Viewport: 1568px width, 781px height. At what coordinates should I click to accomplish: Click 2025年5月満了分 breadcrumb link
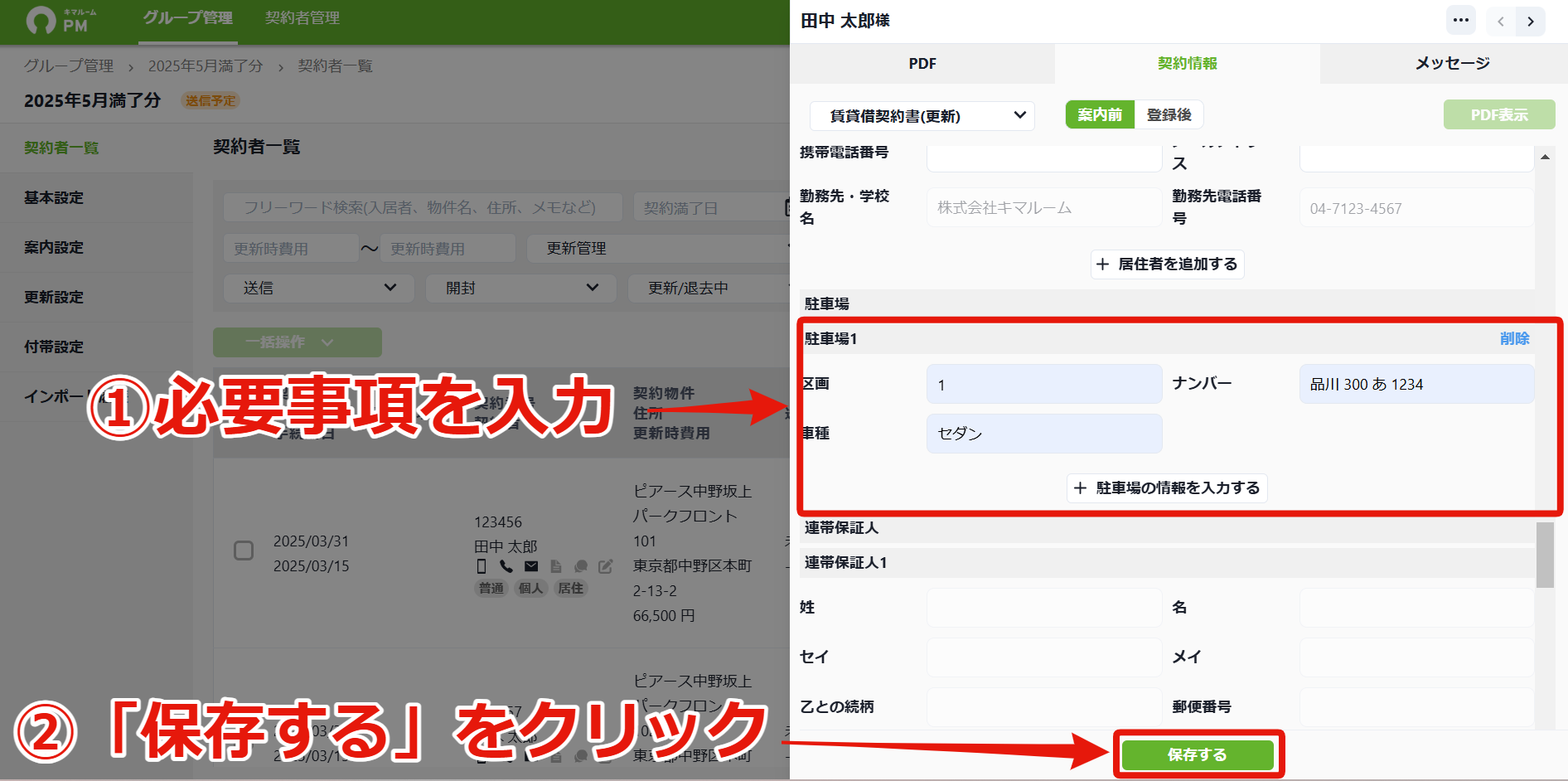coord(206,65)
